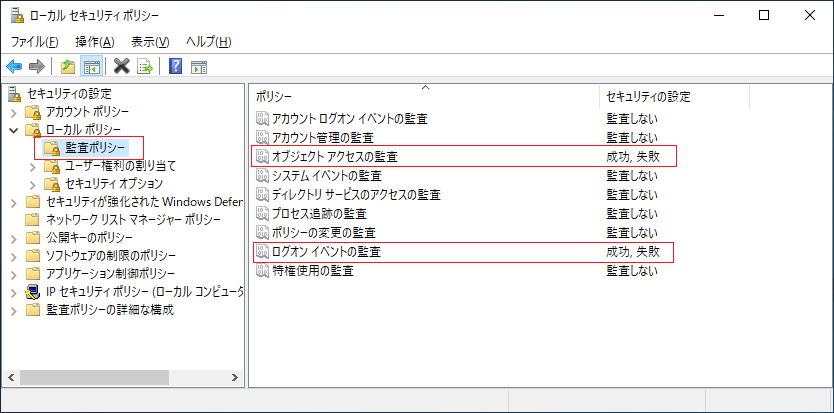This screenshot has height=413, width=834.
Task: Open the ファイル(F) menu
Action: click(35, 42)
